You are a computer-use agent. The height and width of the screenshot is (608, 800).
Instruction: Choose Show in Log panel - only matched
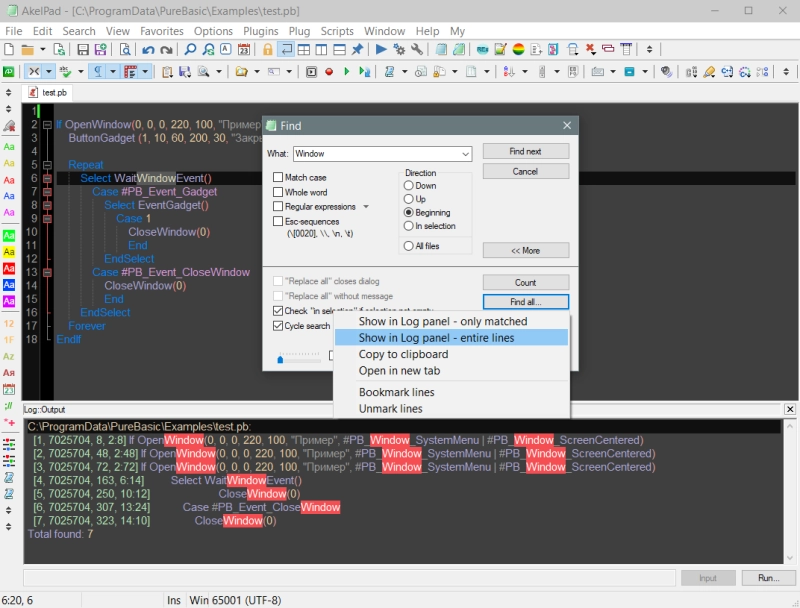point(452,321)
